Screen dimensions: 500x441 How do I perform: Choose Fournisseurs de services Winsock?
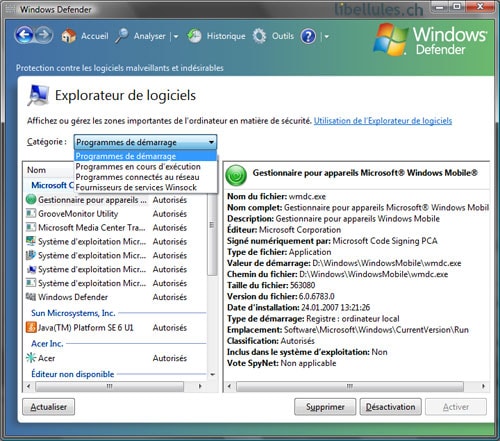(145, 187)
